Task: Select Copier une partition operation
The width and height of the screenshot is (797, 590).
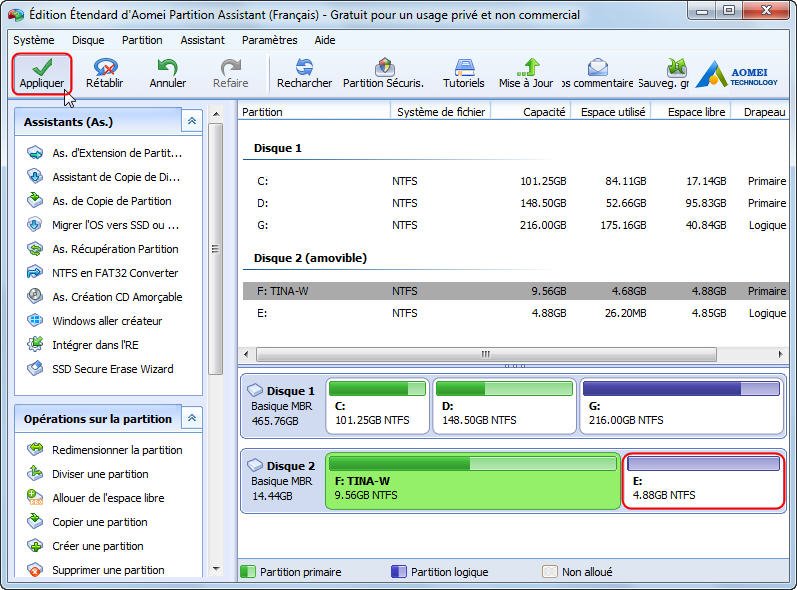Action: 87,522
